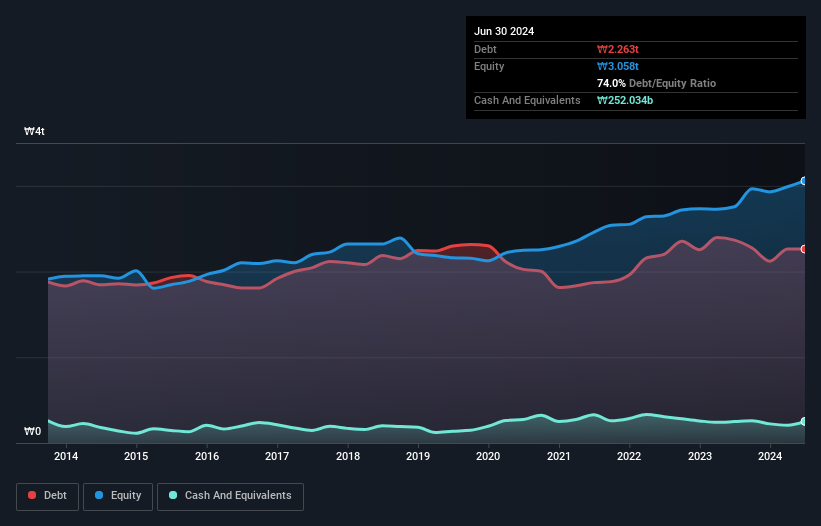Click the 2019 x-axis label

pyautogui.click(x=418, y=456)
